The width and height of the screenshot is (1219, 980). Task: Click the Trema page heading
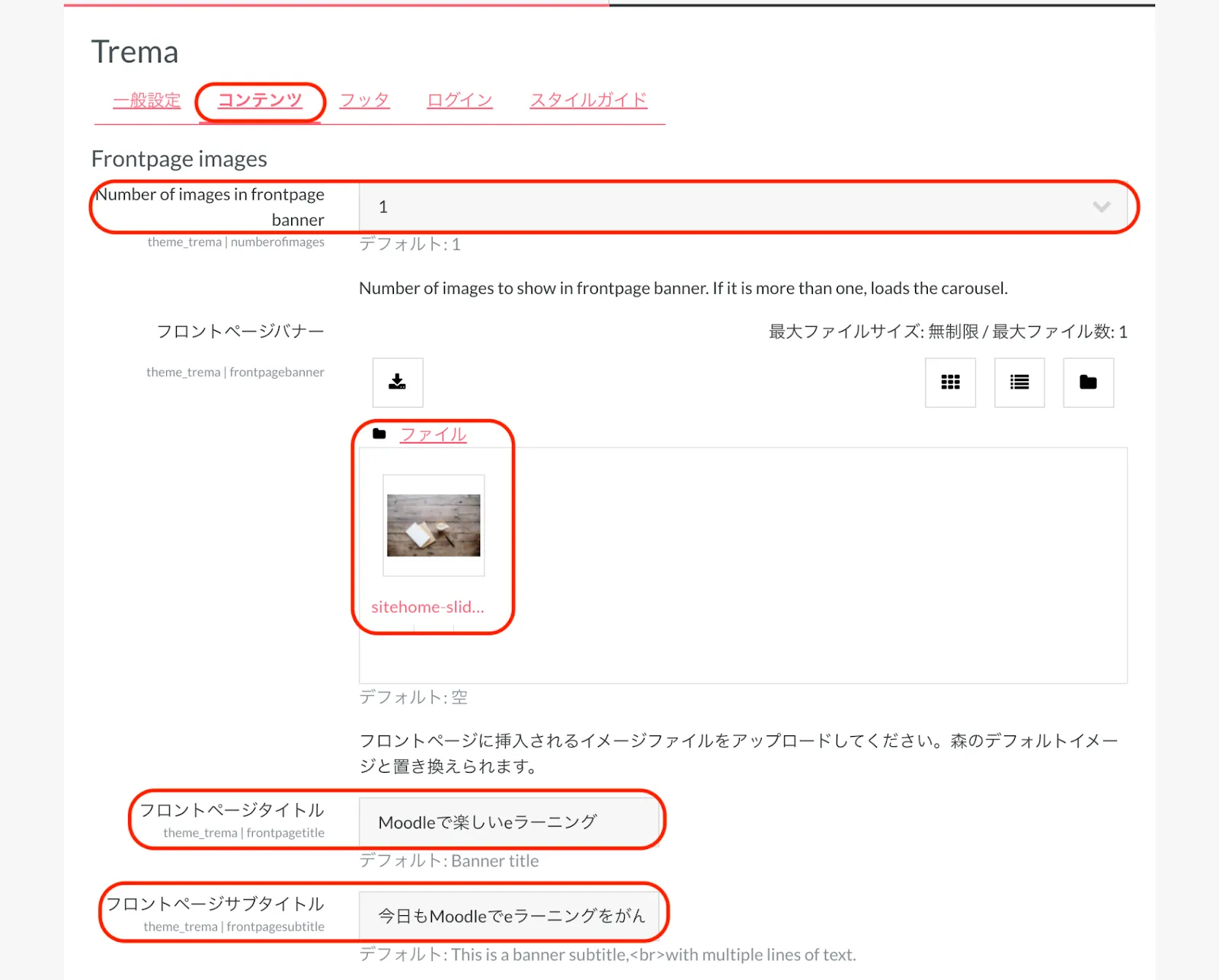click(x=135, y=53)
